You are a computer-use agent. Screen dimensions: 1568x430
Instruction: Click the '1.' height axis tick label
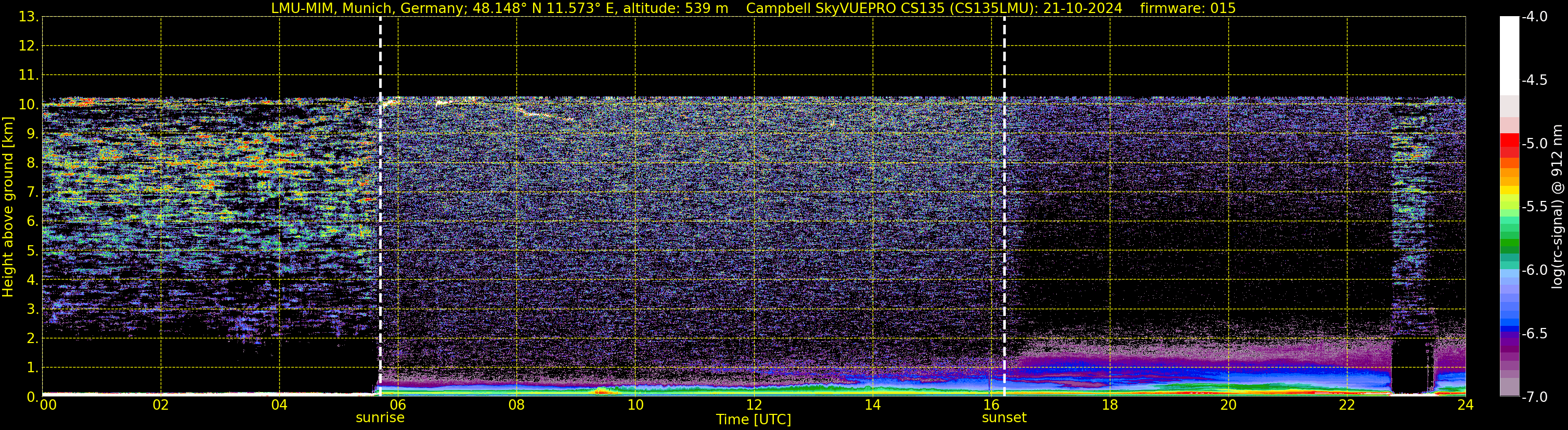tap(32, 368)
